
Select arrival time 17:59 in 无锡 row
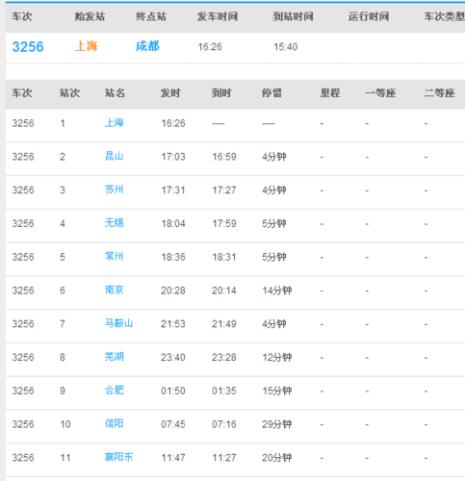click(224, 223)
